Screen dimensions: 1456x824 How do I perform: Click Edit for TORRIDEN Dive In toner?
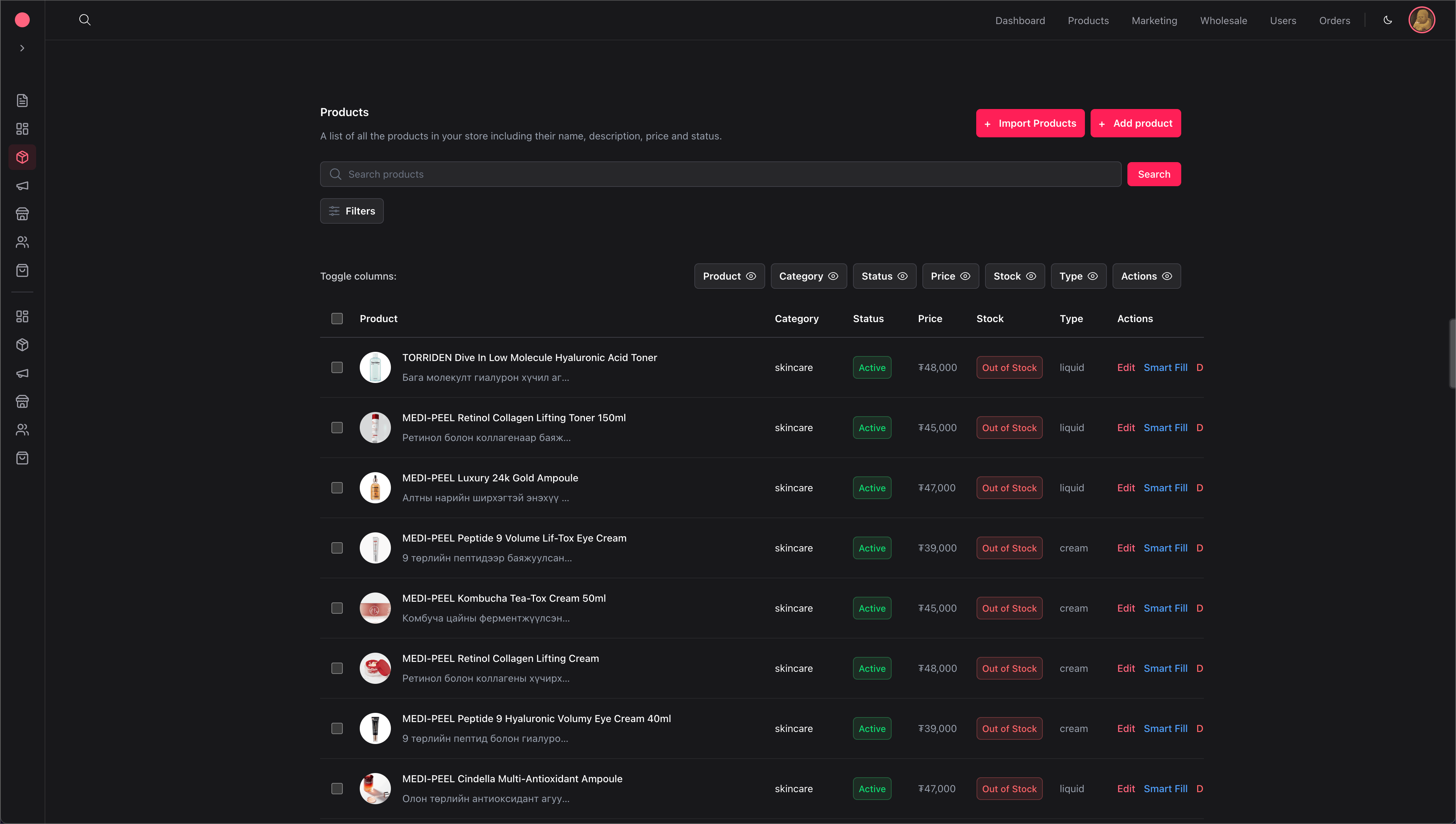pos(1125,368)
